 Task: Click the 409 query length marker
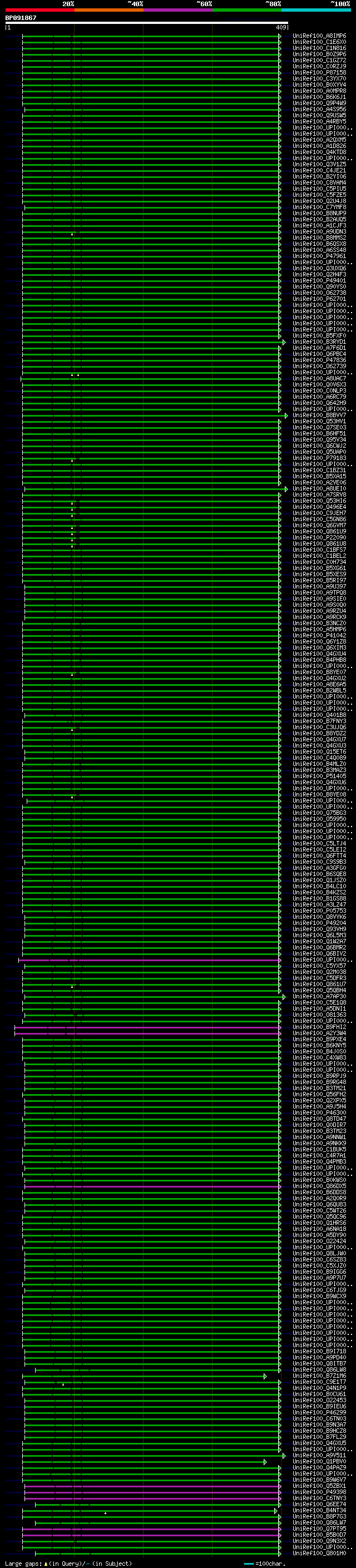pyautogui.click(x=280, y=27)
